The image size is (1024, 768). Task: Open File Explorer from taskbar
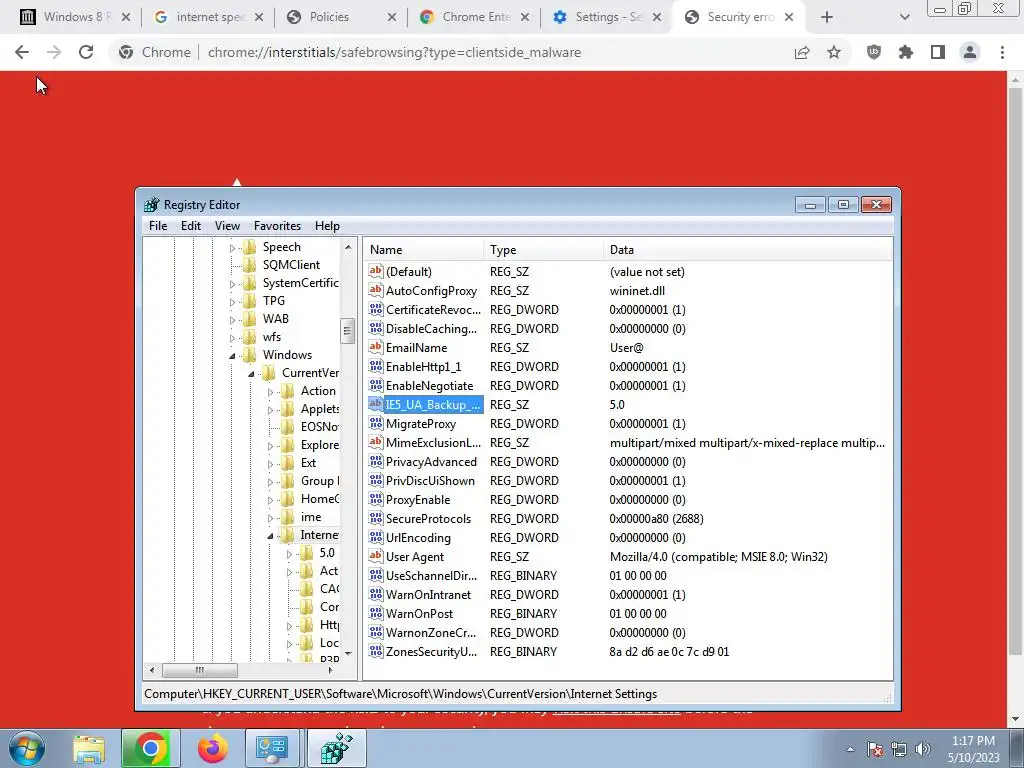[x=89, y=748]
